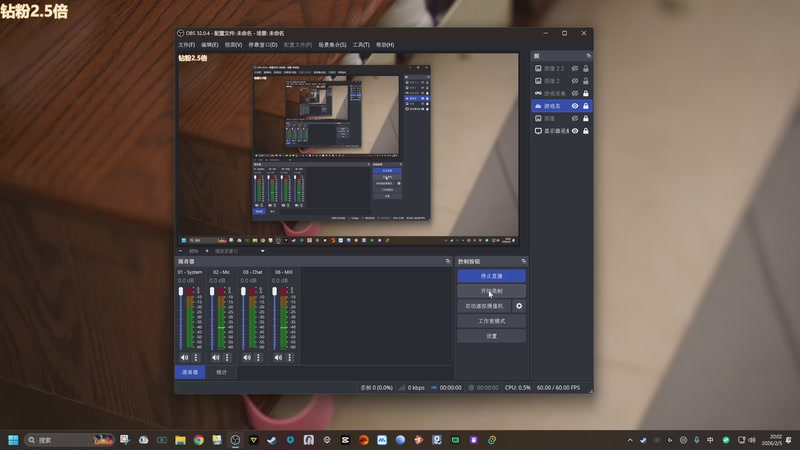Toggle visibility of the game capture source

tap(574, 93)
